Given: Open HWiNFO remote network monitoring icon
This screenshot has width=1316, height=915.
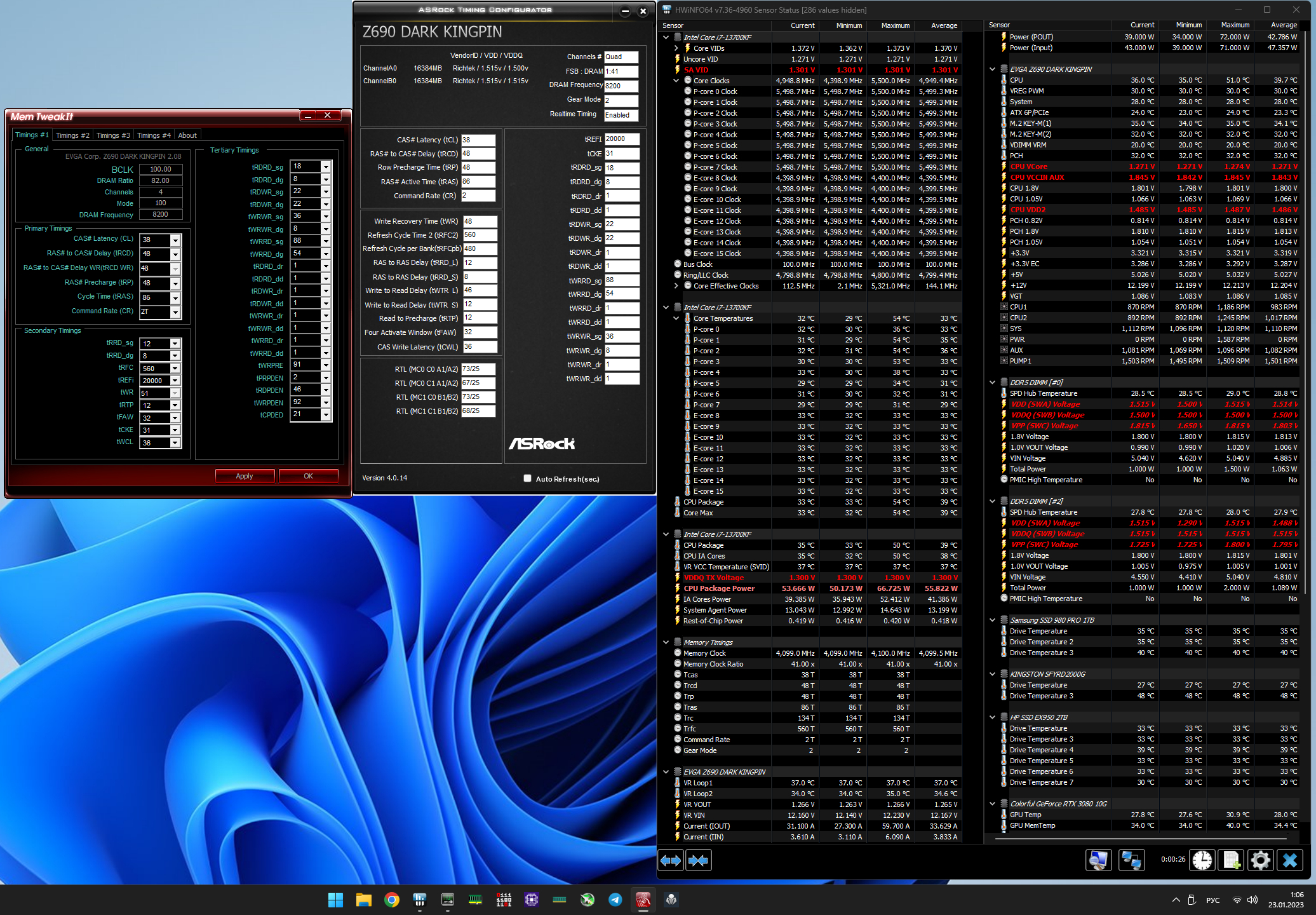Looking at the screenshot, I should coord(1131,860).
